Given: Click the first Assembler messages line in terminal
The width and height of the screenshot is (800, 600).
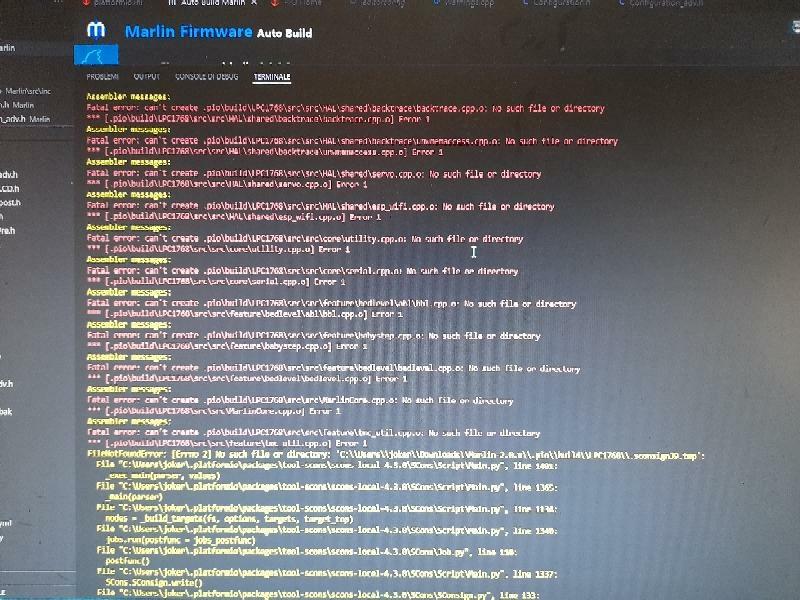Looking at the screenshot, I should (x=128, y=96).
